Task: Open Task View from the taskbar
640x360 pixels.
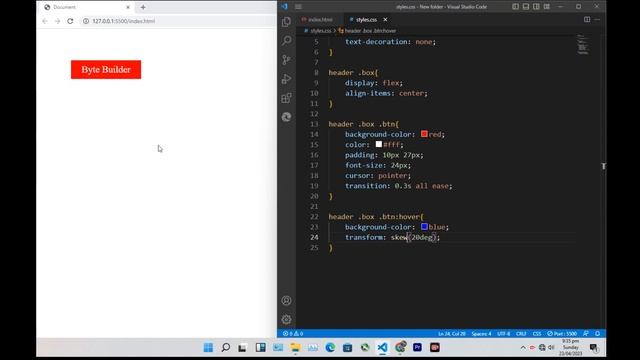Action: [x=242, y=347]
